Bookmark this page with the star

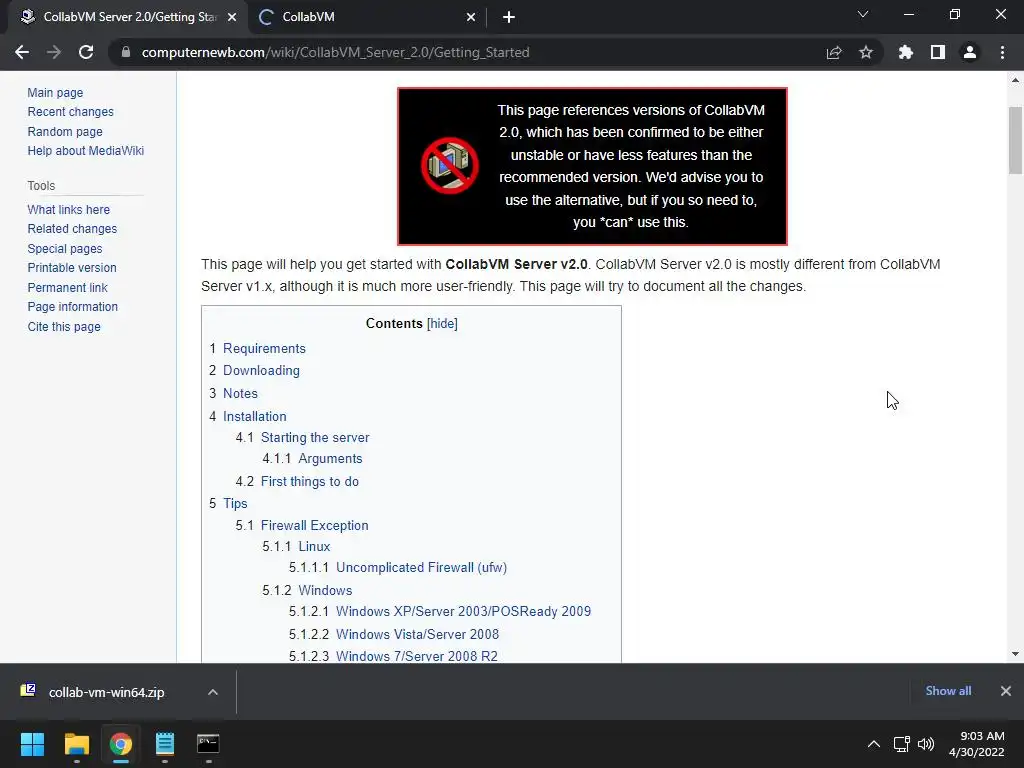(866, 52)
